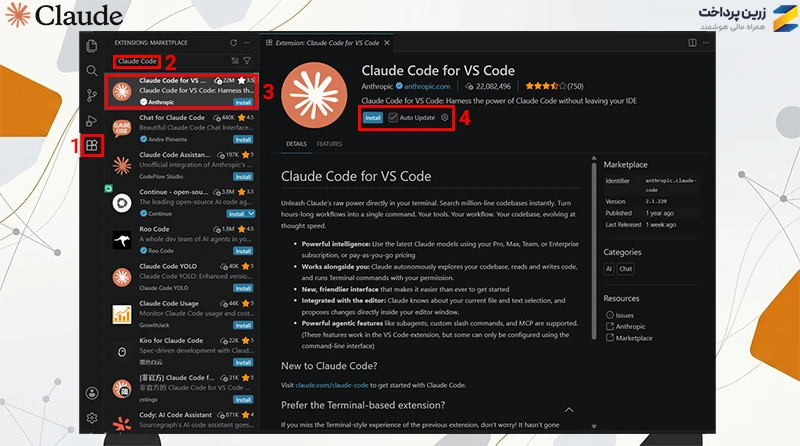Install the Claude Code Usage extension
800x446 pixels.
[243, 326]
